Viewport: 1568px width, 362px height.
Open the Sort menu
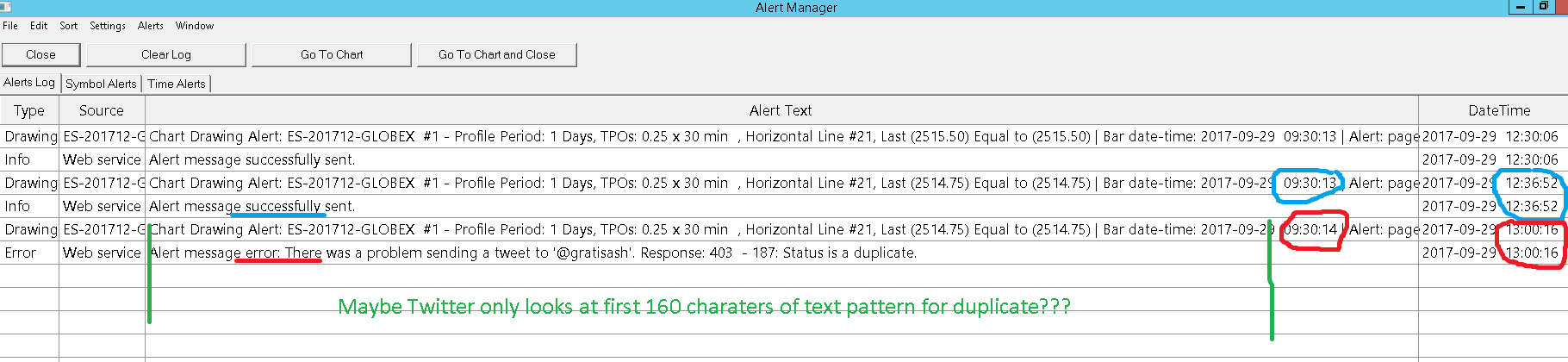coord(69,26)
